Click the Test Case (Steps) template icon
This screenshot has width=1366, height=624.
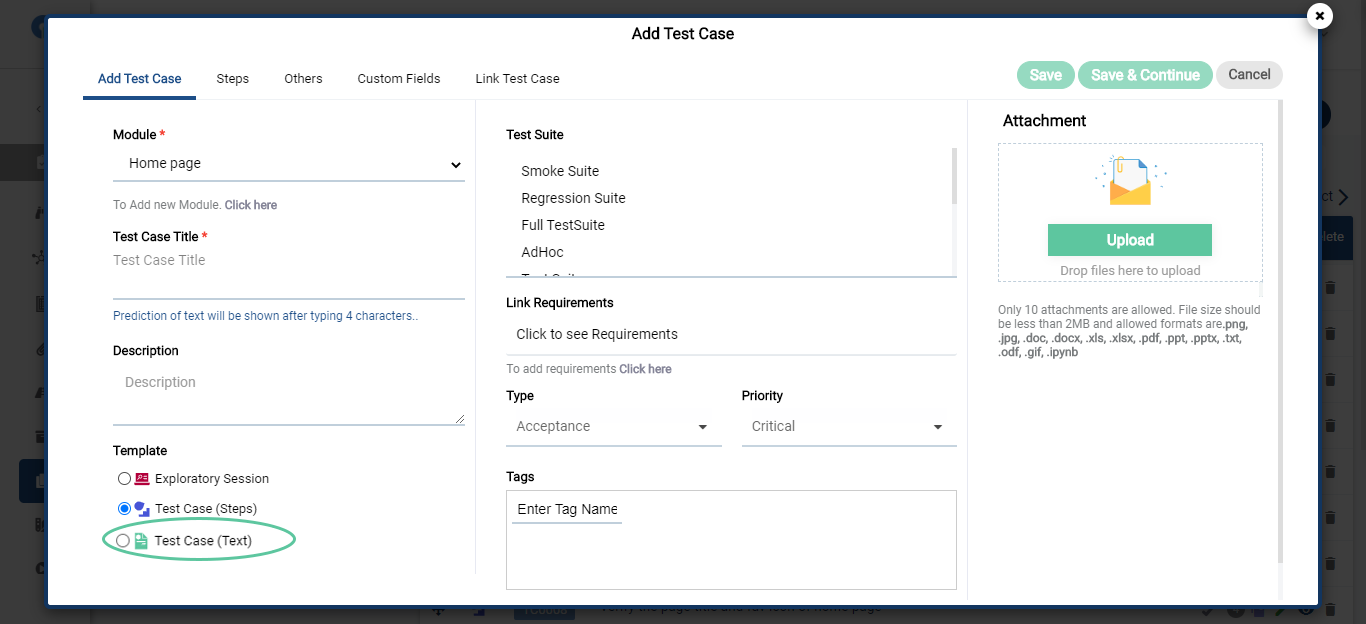point(142,509)
